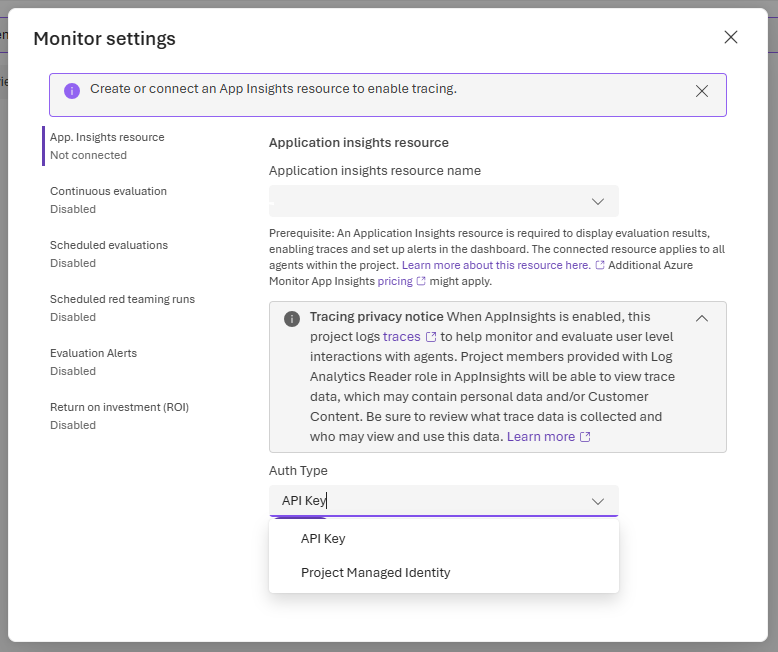
Task: Click external-link icon next to pricing
Action: 421,281
